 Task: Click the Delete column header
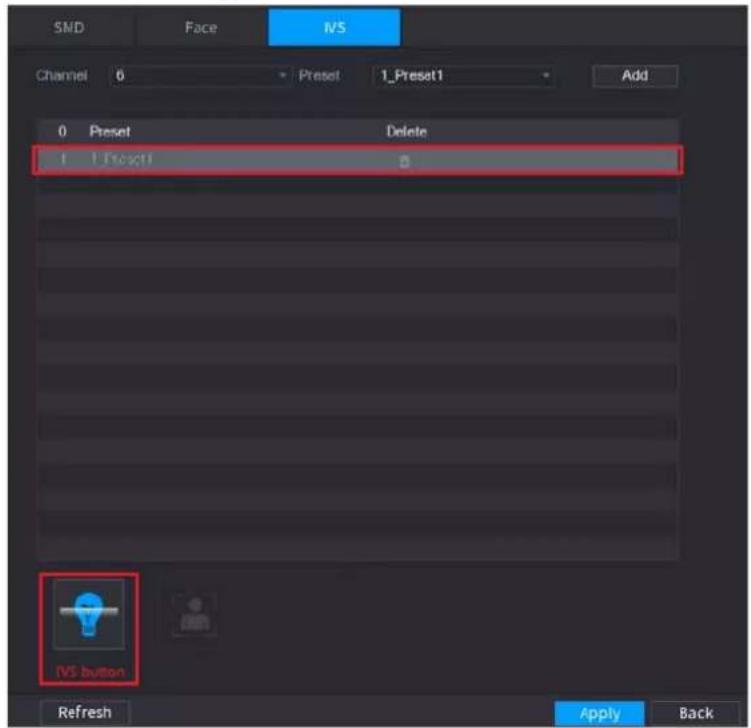pyautogui.click(x=407, y=131)
